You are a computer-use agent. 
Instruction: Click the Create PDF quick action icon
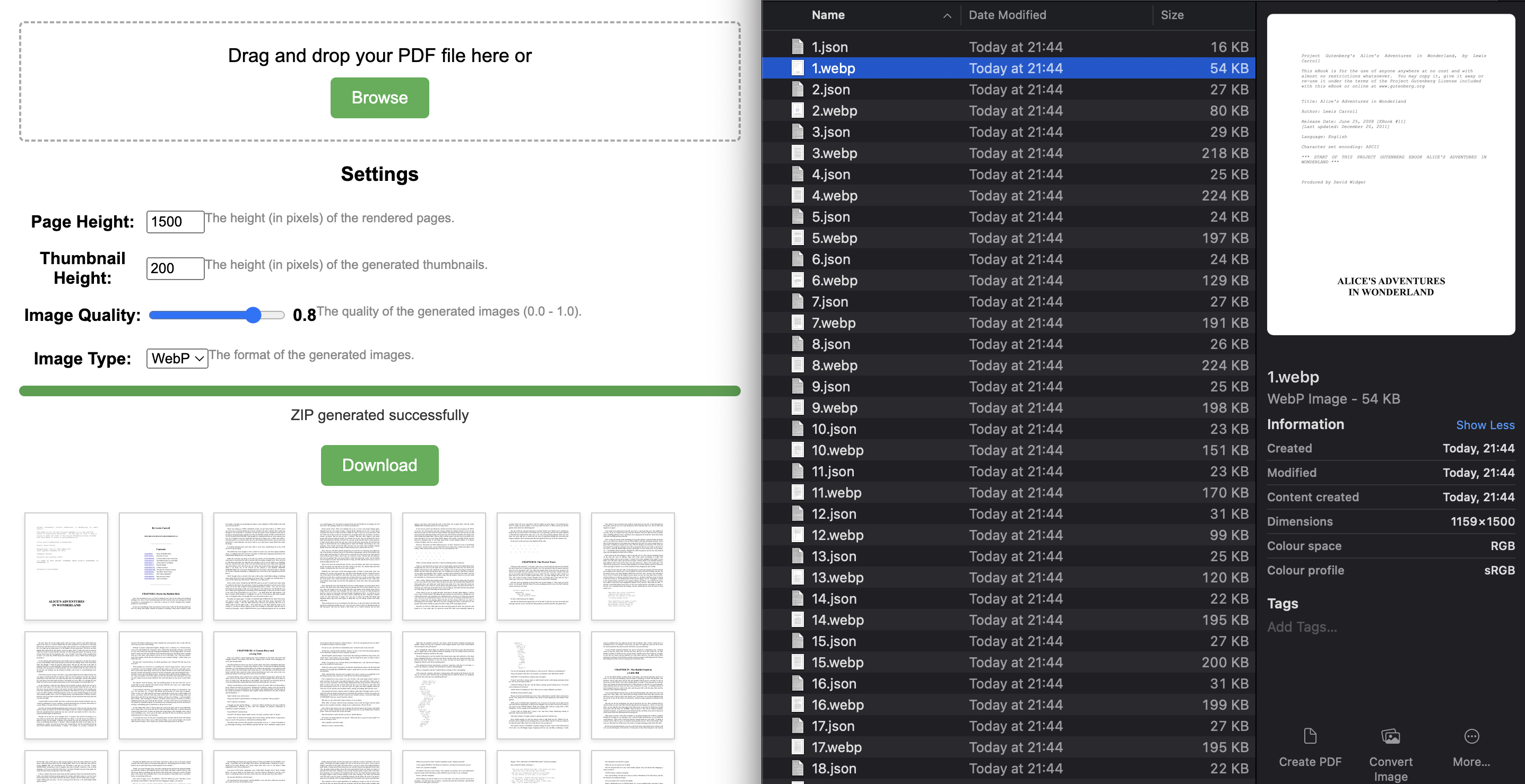1310,736
